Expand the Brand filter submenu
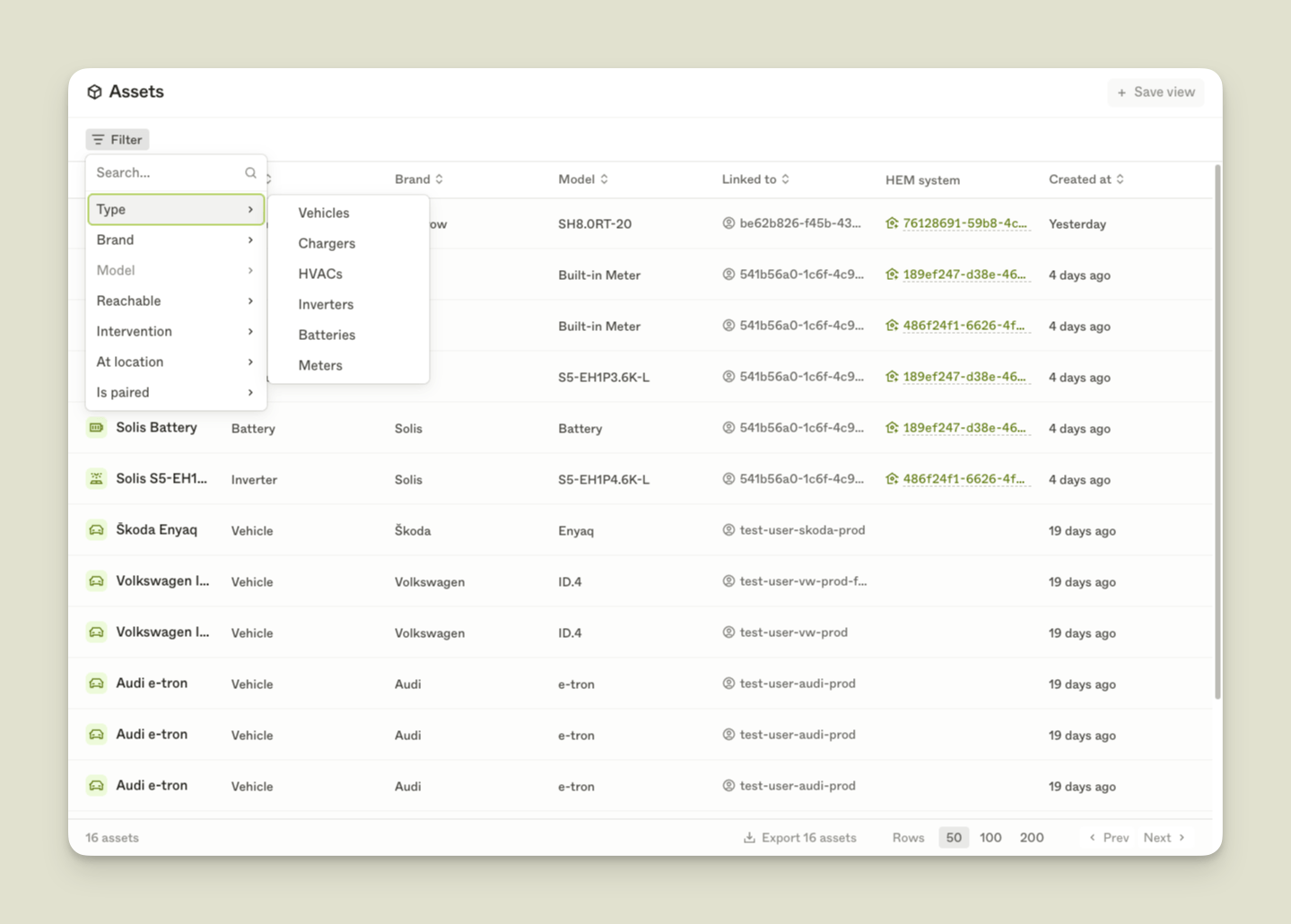 (x=115, y=240)
